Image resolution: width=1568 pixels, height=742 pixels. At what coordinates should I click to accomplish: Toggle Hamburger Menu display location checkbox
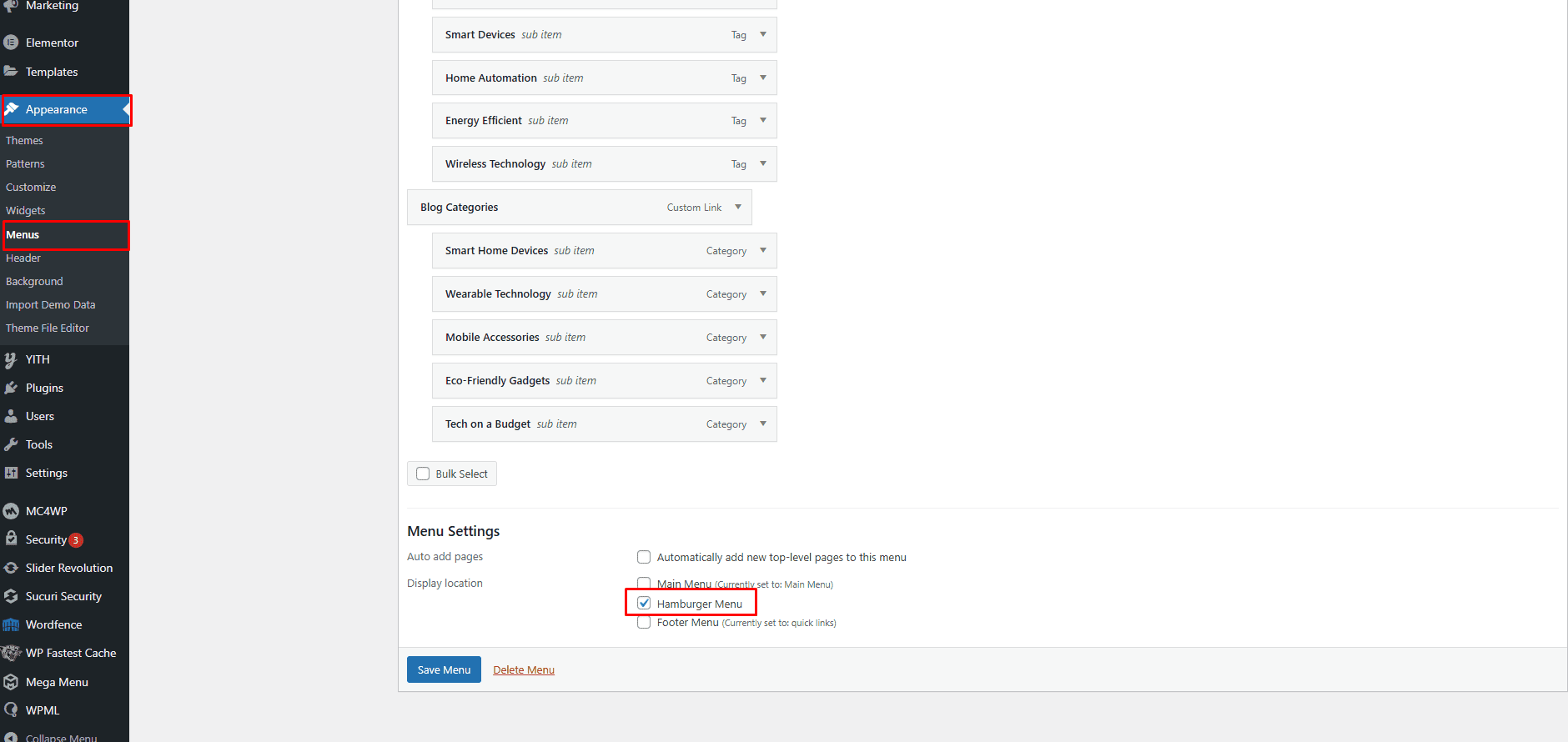click(x=644, y=603)
